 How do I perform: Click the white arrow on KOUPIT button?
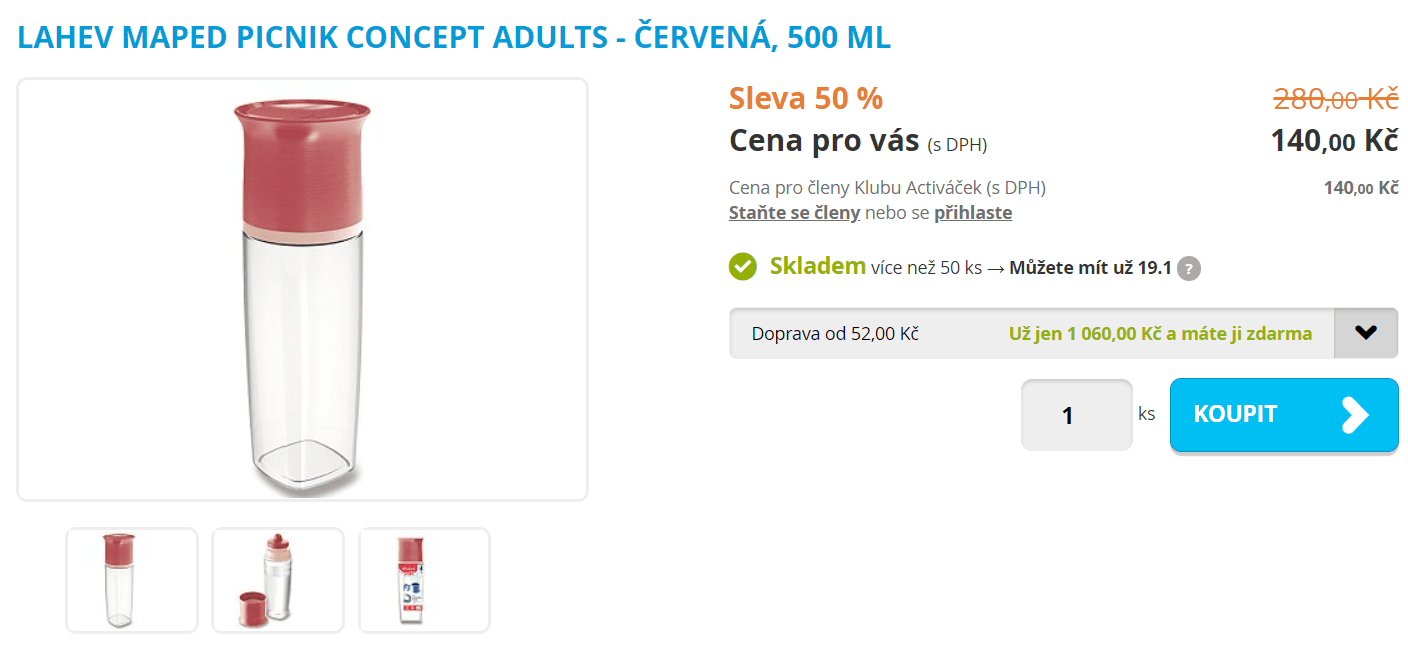pyautogui.click(x=1354, y=415)
